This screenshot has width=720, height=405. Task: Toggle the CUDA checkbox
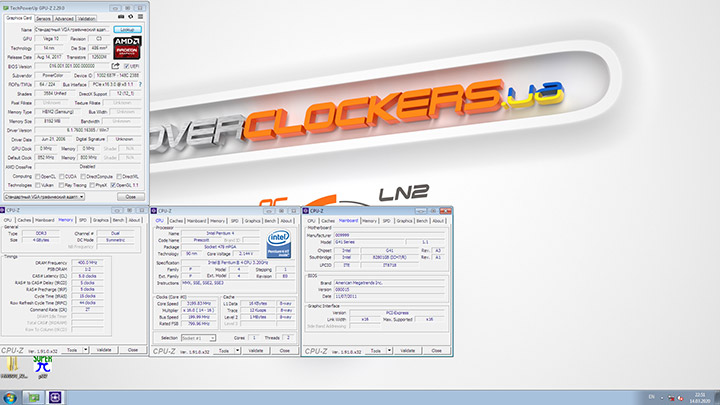(62, 176)
